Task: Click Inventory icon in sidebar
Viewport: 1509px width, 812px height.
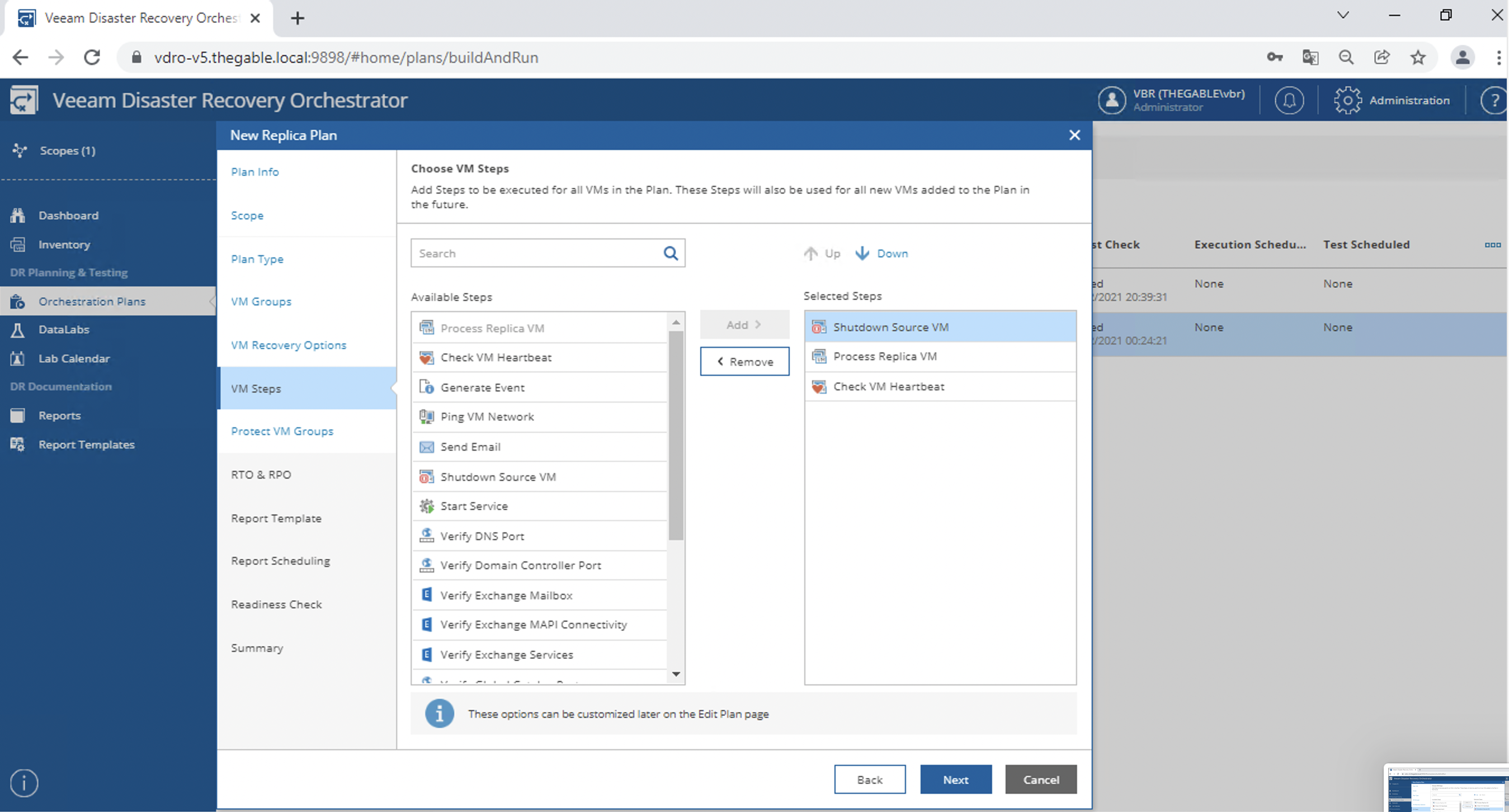Action: (x=17, y=244)
